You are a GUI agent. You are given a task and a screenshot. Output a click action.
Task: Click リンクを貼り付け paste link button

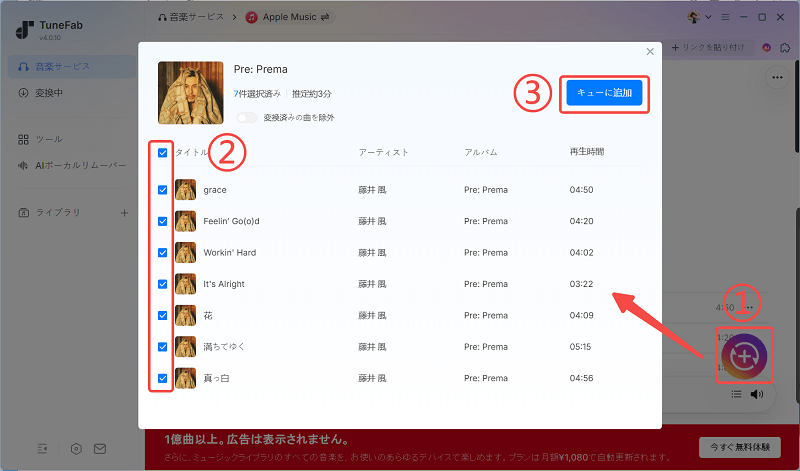[708, 47]
